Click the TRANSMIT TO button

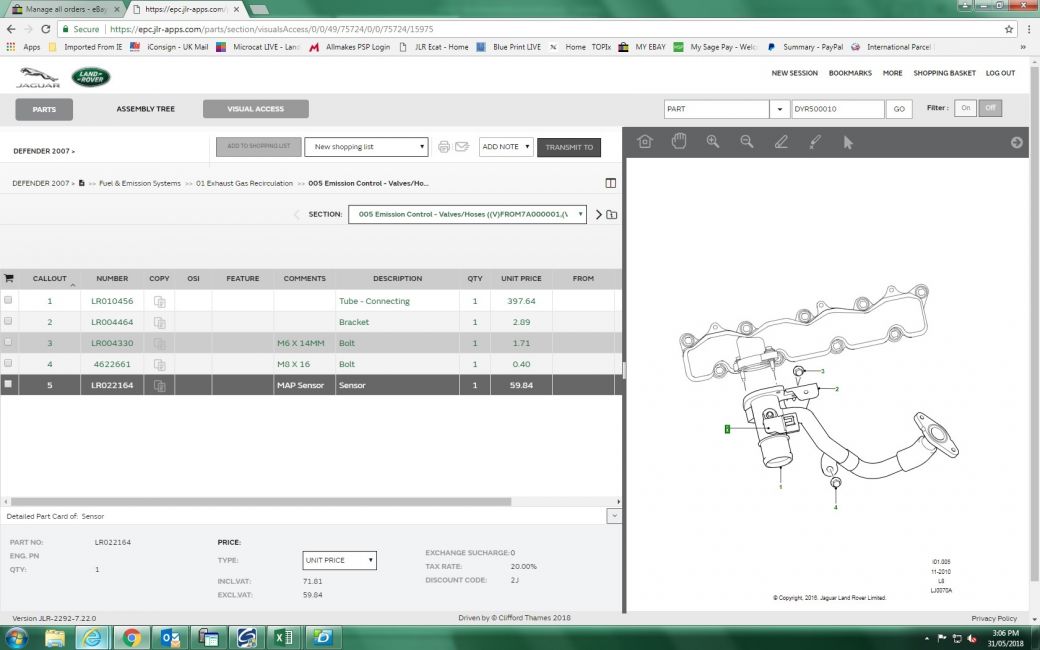(569, 147)
